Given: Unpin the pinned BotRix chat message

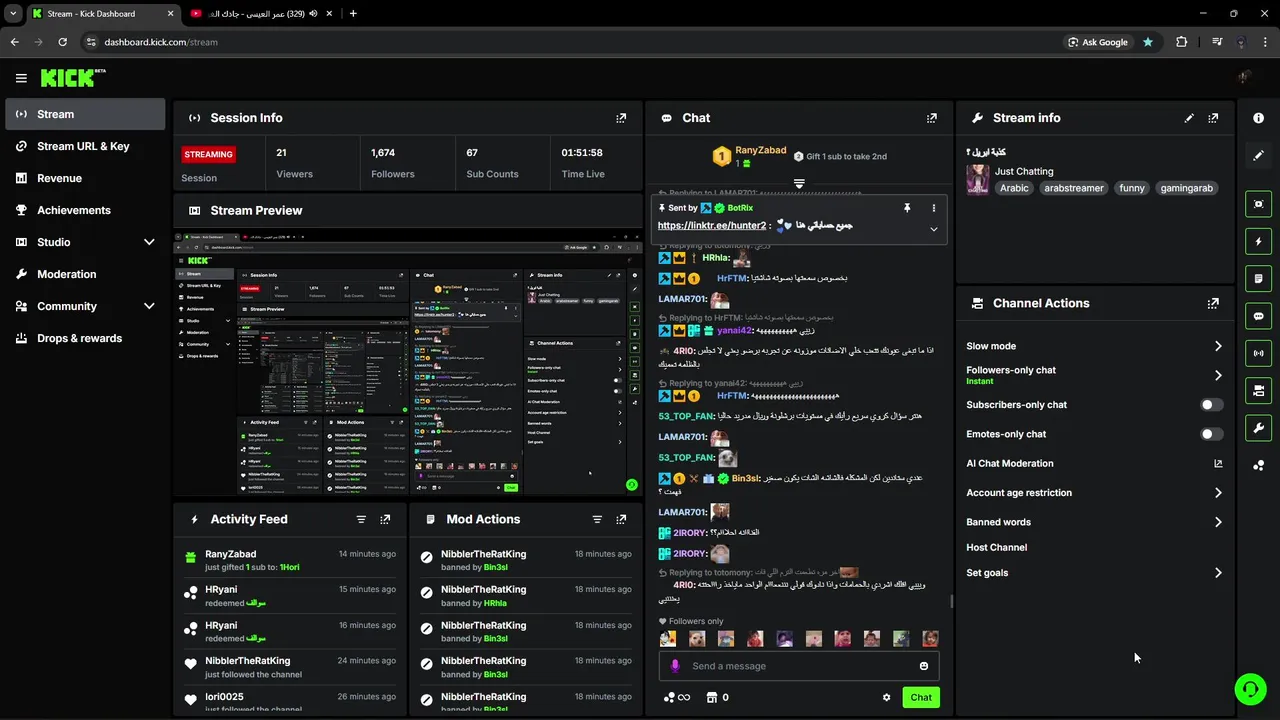Looking at the screenshot, I should [x=907, y=208].
